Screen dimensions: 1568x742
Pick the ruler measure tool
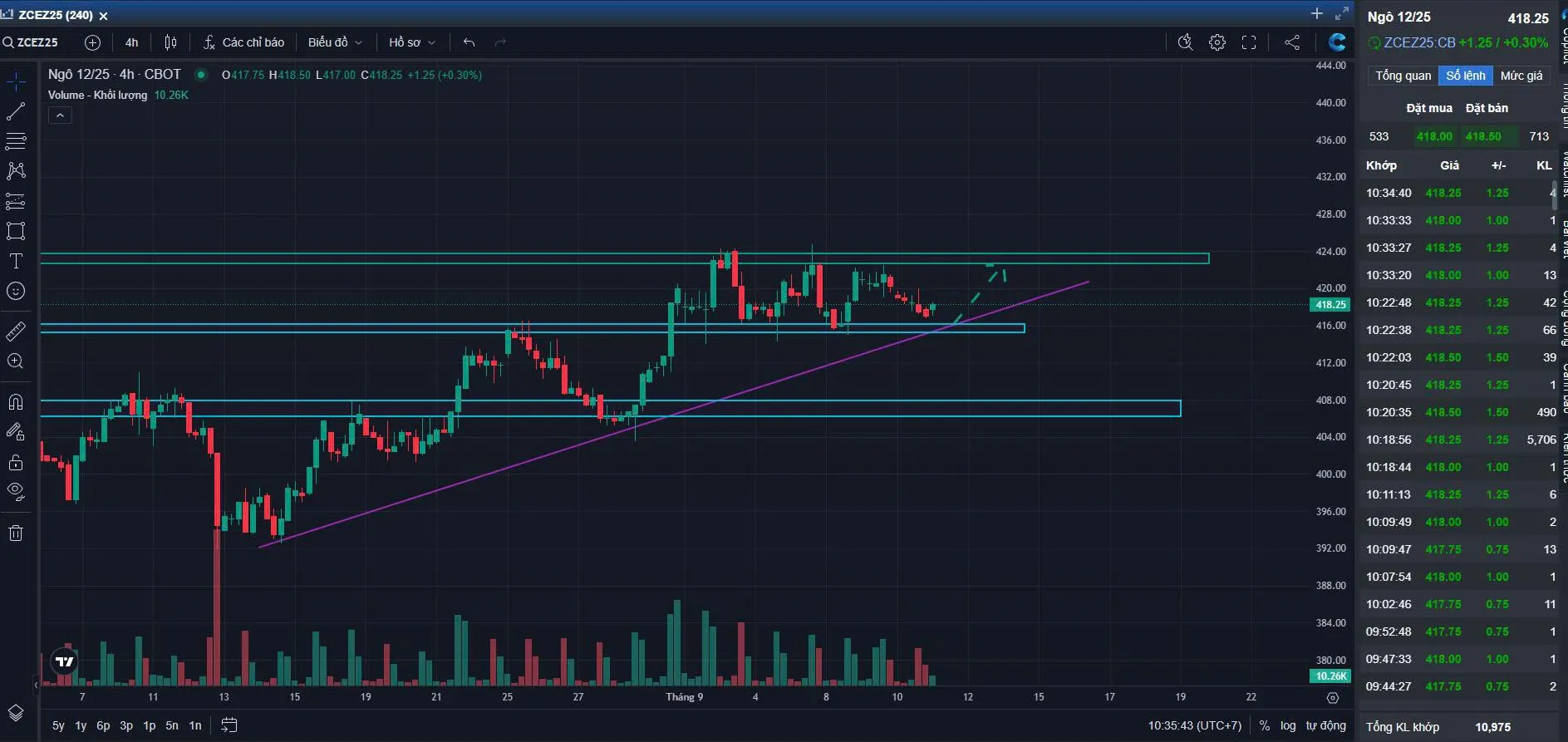[16, 332]
